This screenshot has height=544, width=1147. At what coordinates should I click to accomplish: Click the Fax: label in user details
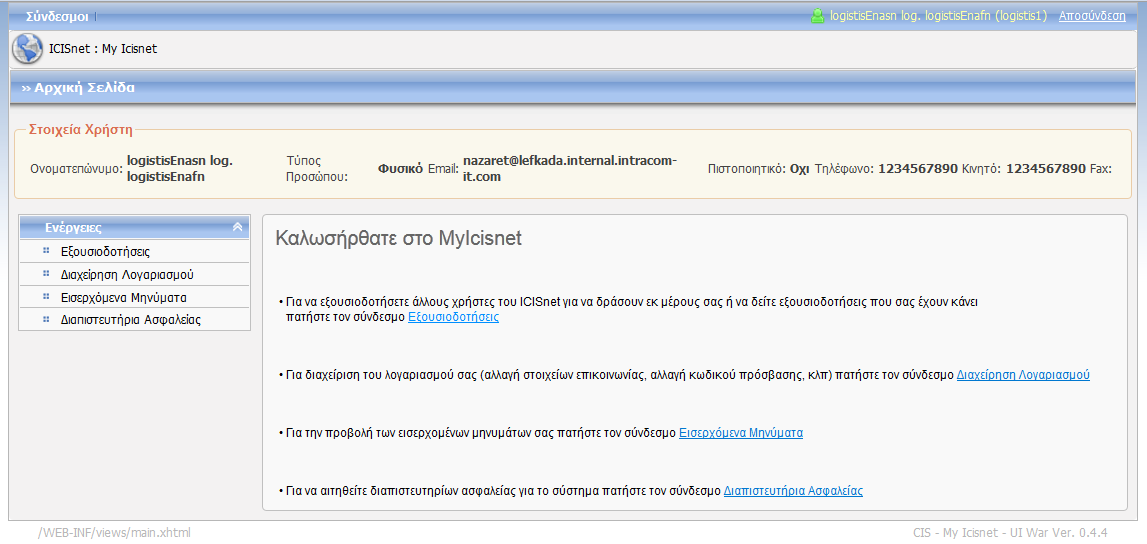point(1101,169)
